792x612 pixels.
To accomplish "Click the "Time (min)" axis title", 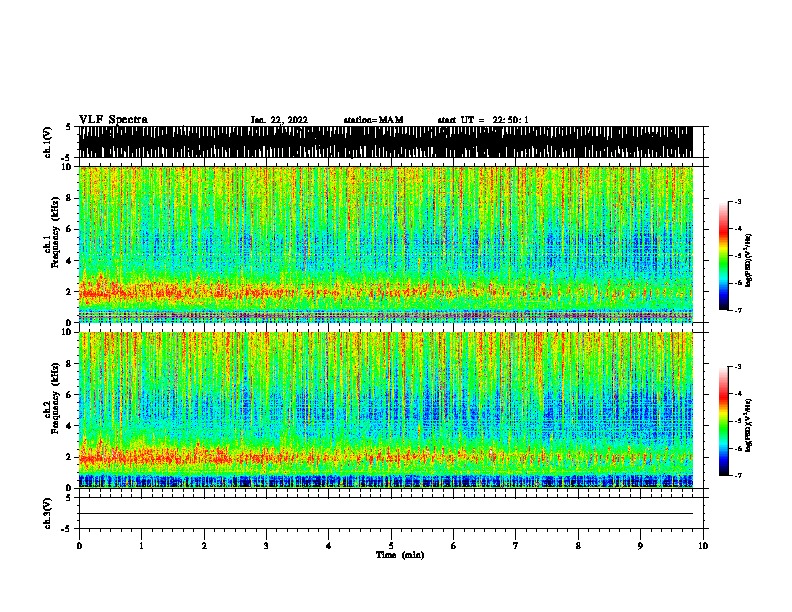I will click(400, 555).
